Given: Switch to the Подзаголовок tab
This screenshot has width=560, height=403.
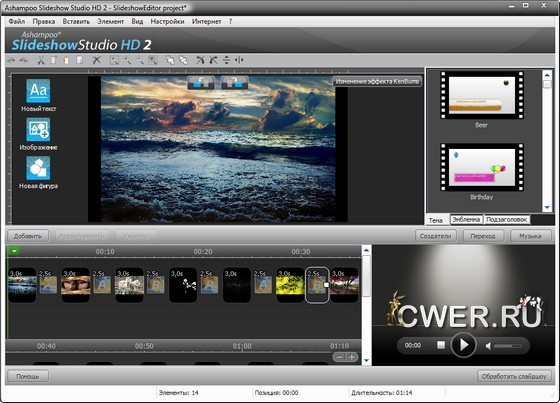Looking at the screenshot, I should pyautogui.click(x=507, y=219).
